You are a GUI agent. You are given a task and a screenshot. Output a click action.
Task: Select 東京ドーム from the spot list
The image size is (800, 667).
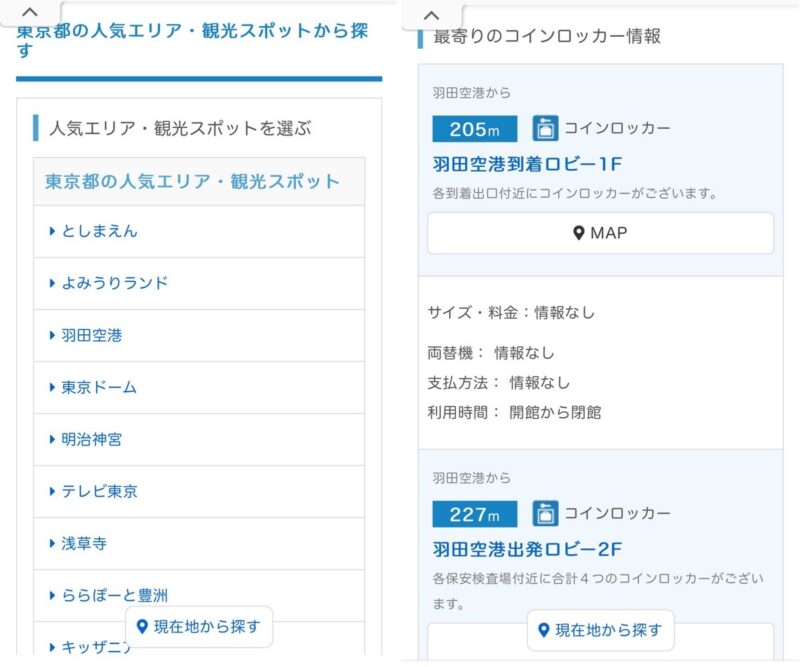pyautogui.click(x=99, y=387)
